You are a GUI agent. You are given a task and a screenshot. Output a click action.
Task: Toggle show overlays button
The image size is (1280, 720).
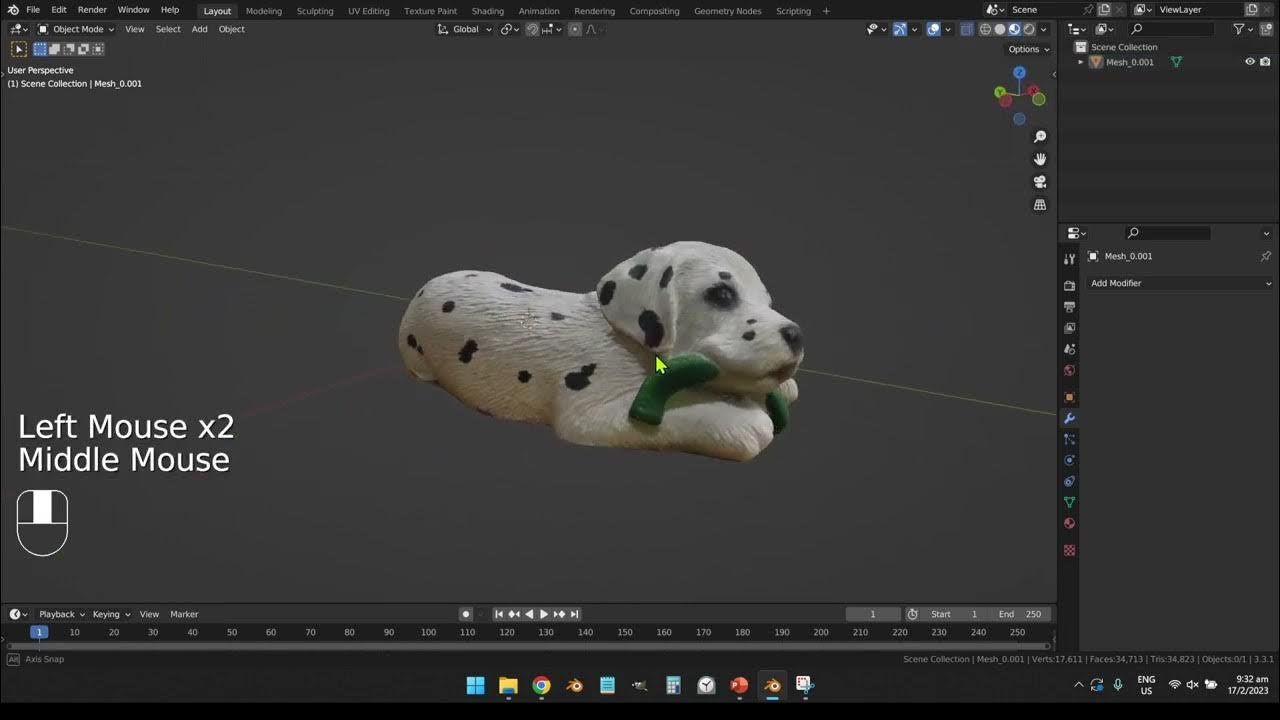coord(933,29)
